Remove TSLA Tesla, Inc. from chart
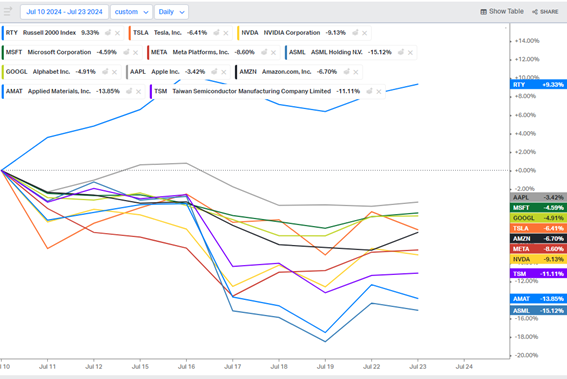This screenshot has width=567, height=379. coord(226,33)
